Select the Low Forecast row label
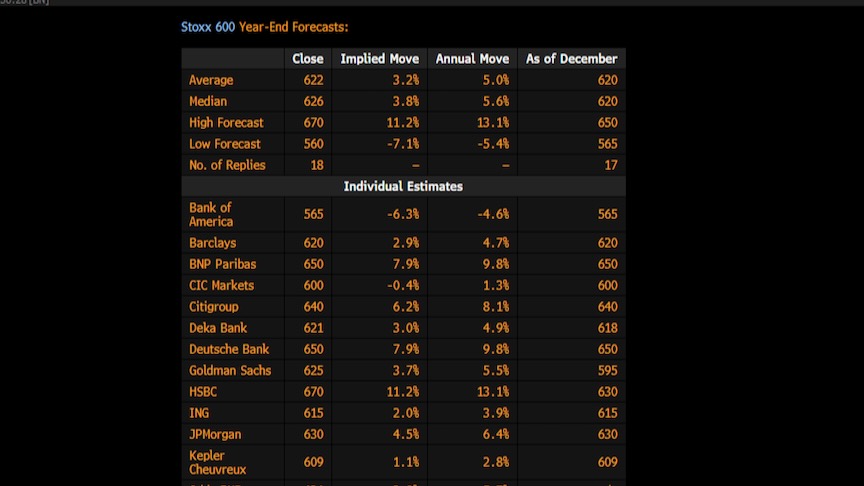864x486 pixels. click(x=225, y=144)
